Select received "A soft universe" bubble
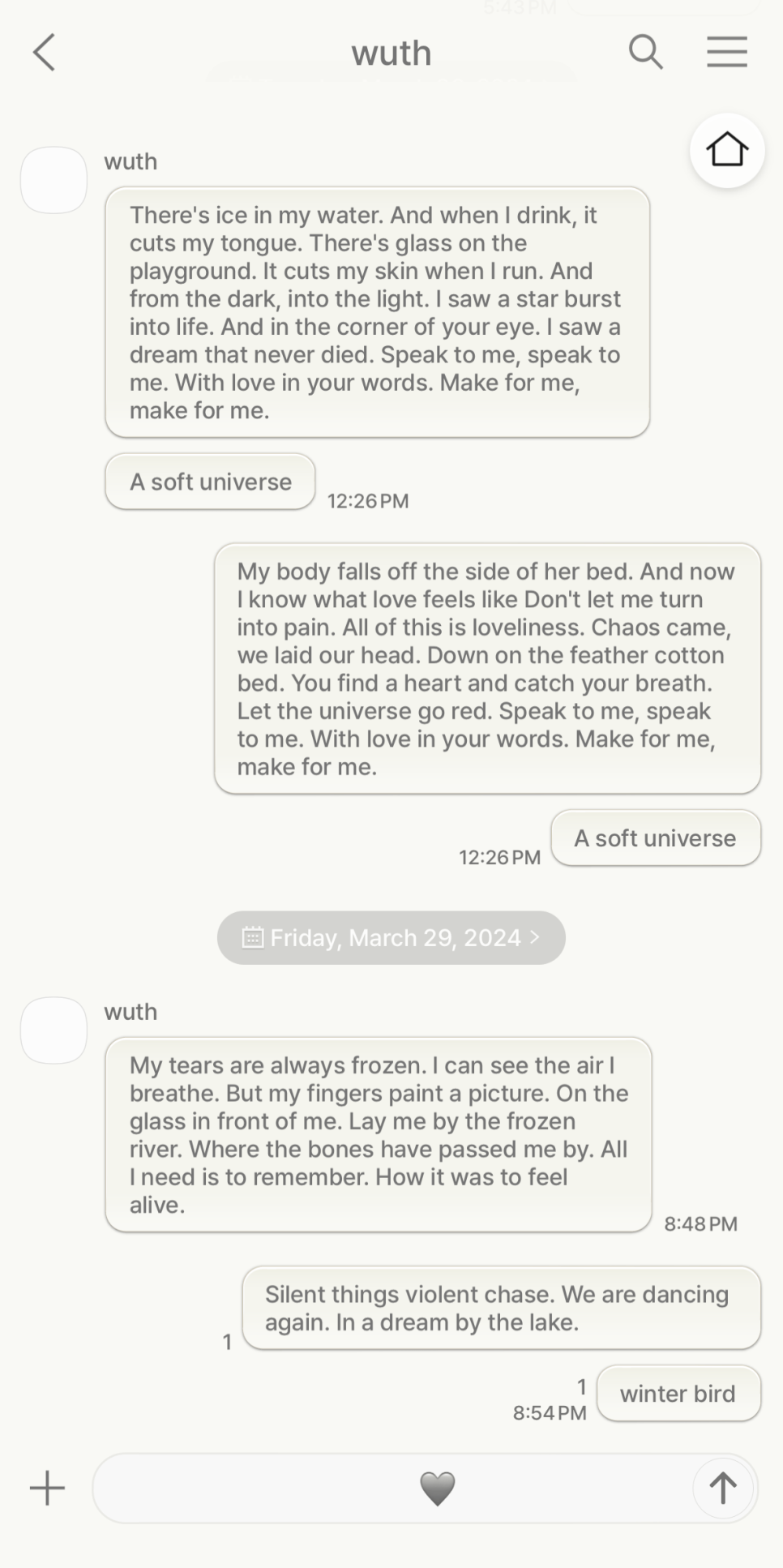The image size is (783, 1568). [x=210, y=482]
